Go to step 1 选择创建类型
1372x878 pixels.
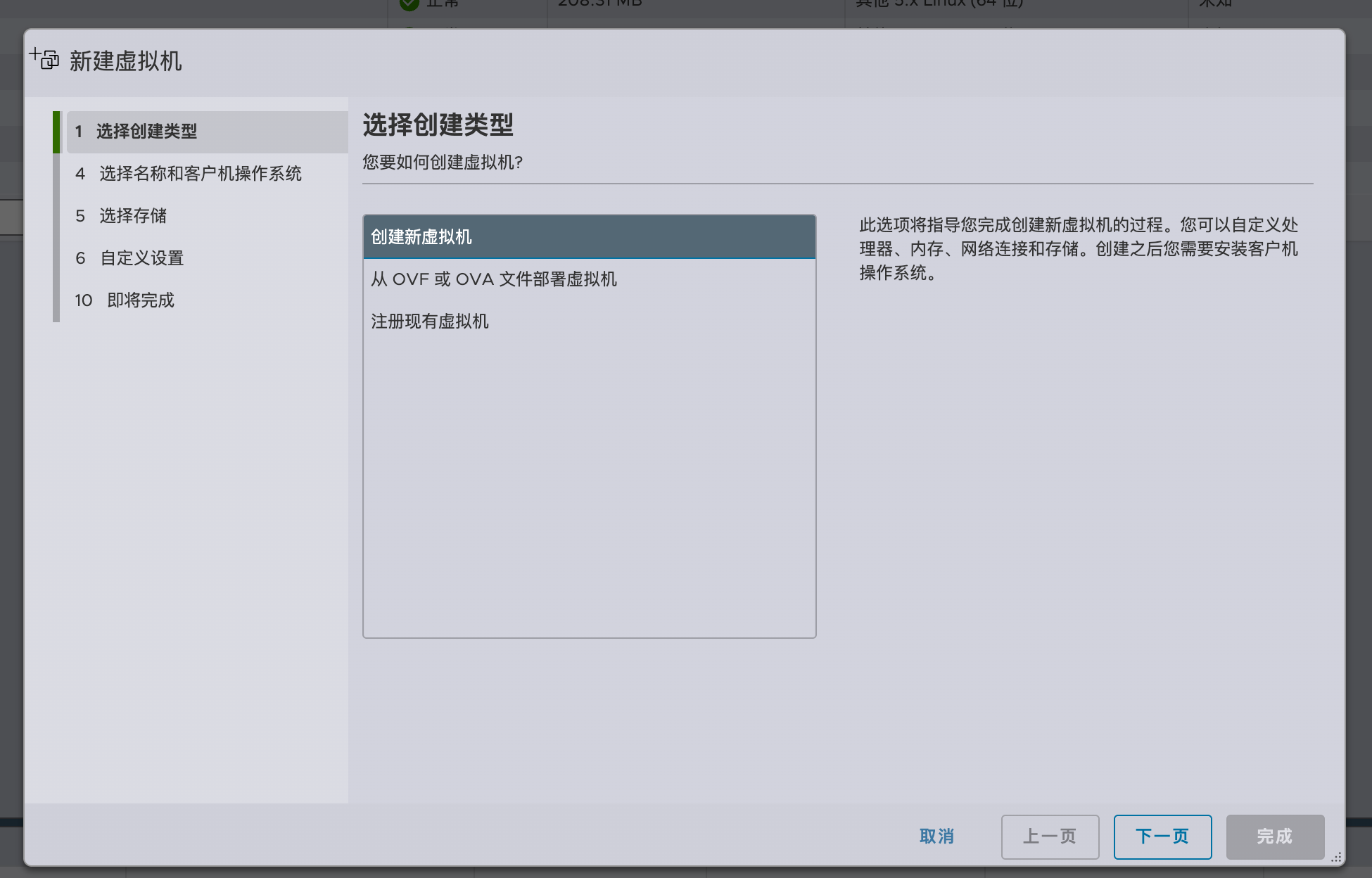pos(146,132)
